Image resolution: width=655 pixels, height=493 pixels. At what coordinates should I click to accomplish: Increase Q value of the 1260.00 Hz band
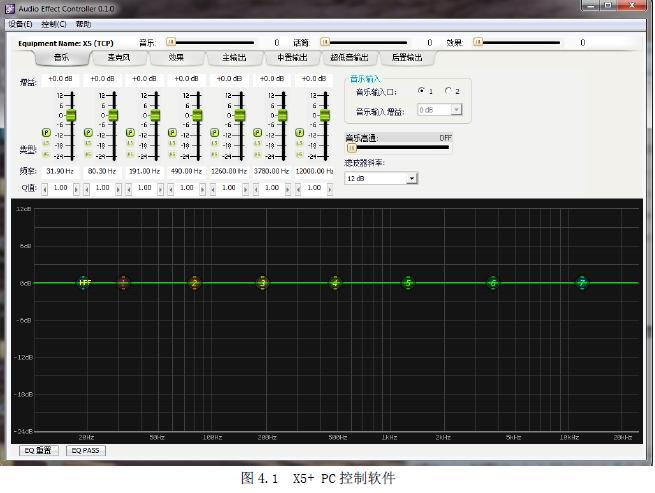(x=245, y=189)
